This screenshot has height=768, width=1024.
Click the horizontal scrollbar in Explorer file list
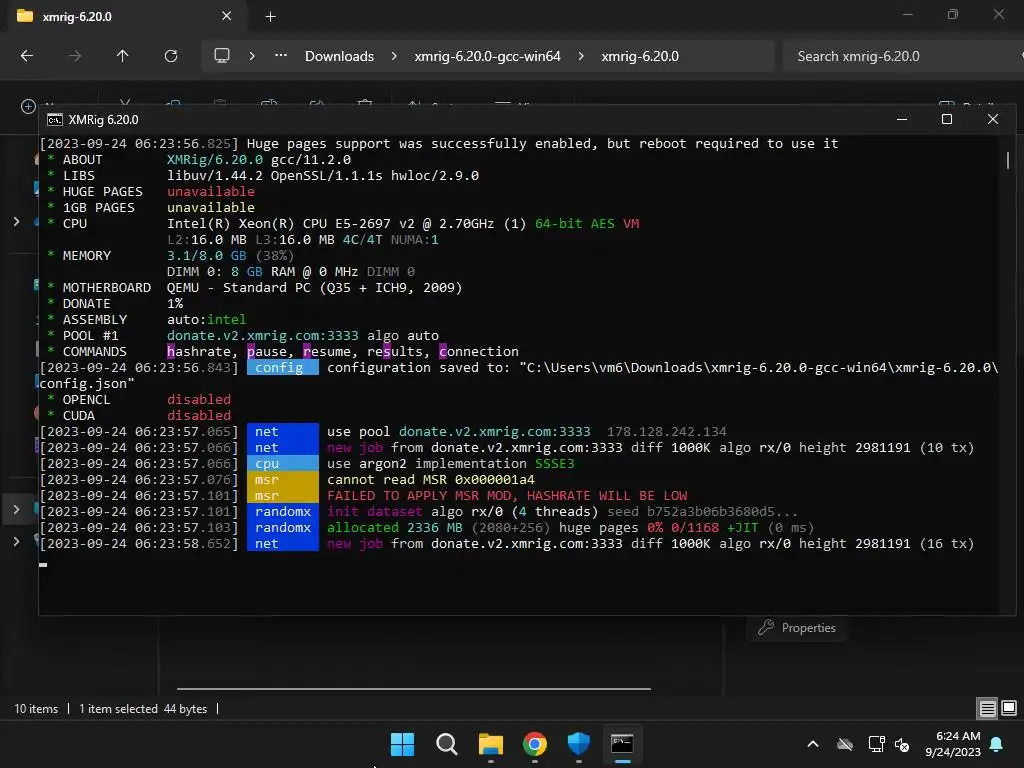point(413,688)
